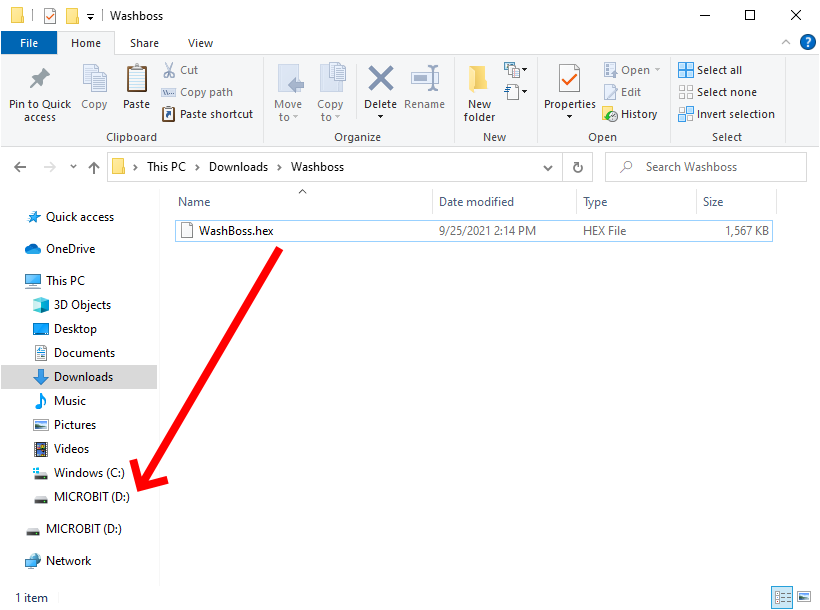Click the Search Washboss field
This screenshot has height=610, width=820.
click(705, 167)
